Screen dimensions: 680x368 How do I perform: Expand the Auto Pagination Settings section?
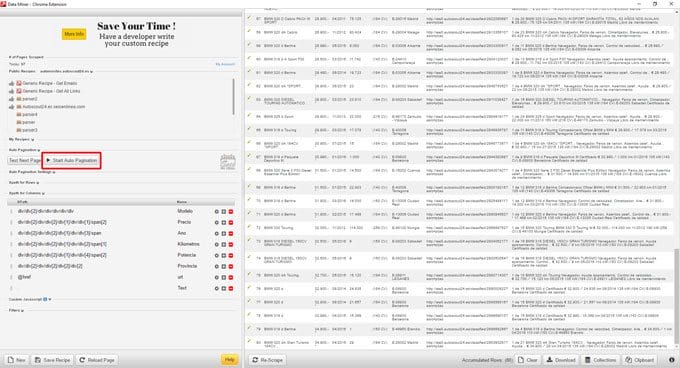point(32,172)
